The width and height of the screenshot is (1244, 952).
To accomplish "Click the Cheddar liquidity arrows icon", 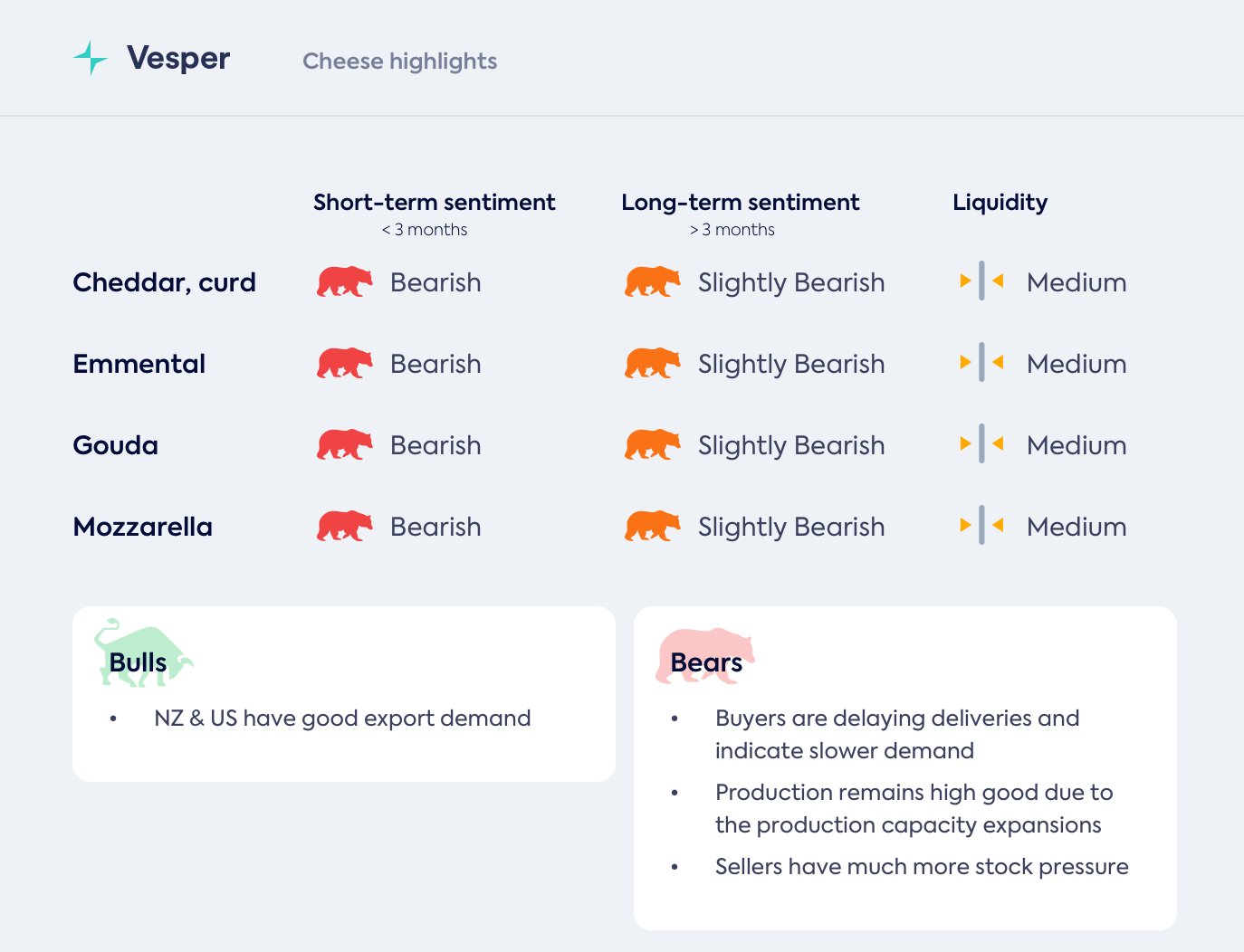I will 981,281.
